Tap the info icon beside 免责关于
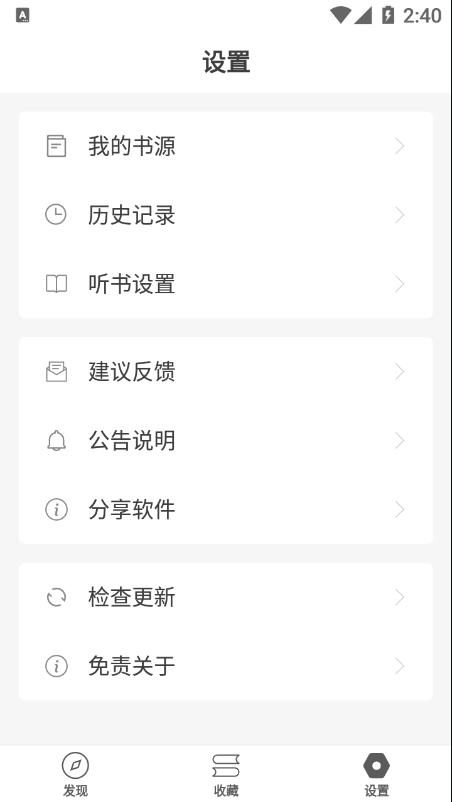 [56, 666]
